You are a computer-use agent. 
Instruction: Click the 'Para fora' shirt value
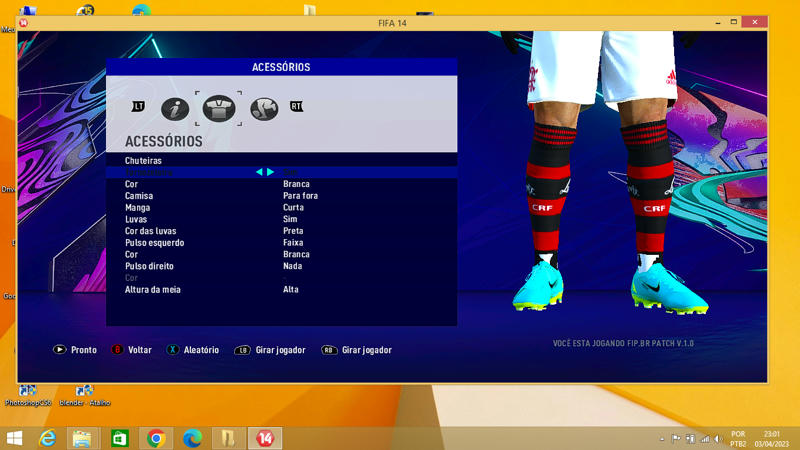point(301,196)
